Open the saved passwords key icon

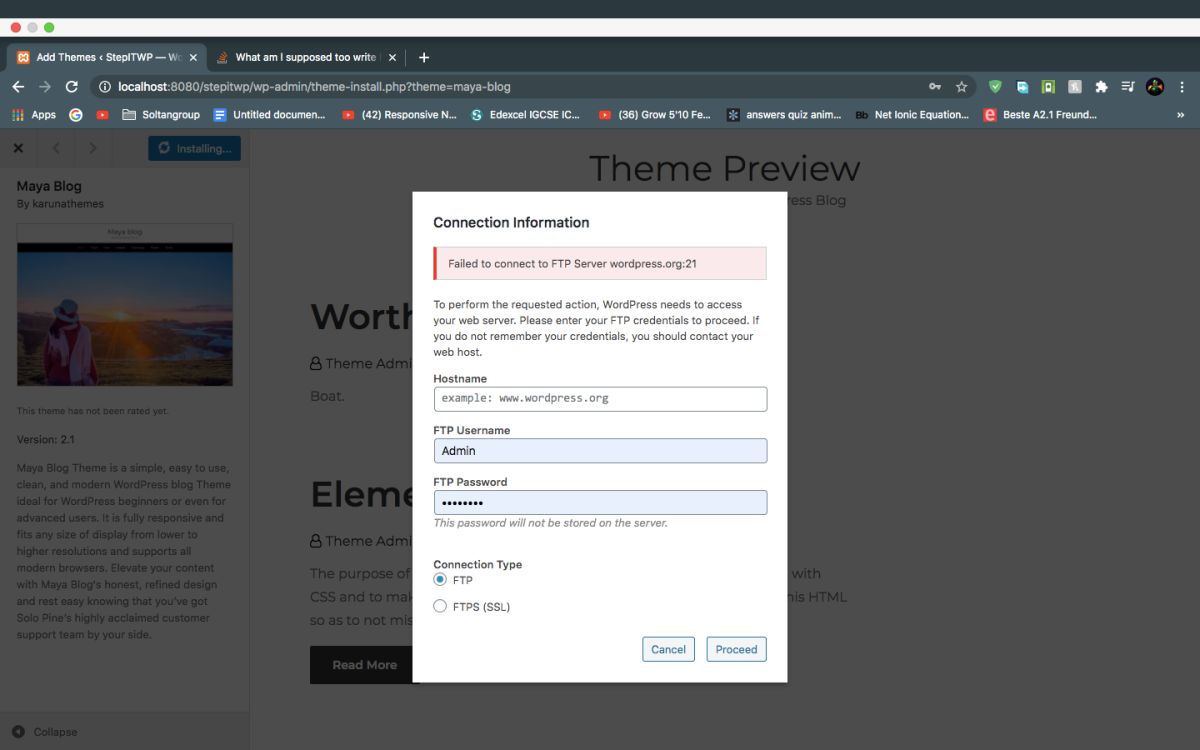point(935,87)
